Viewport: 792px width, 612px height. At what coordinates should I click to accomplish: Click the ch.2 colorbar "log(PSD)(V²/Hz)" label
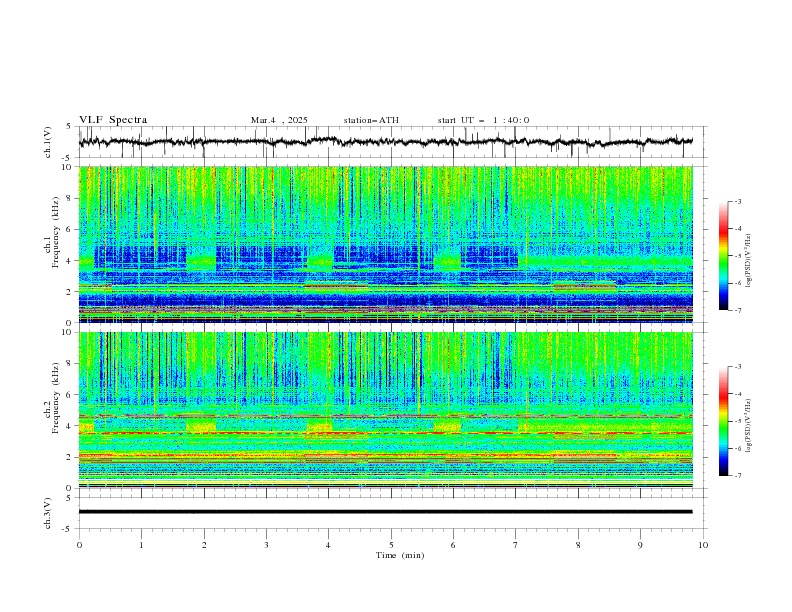click(x=748, y=426)
